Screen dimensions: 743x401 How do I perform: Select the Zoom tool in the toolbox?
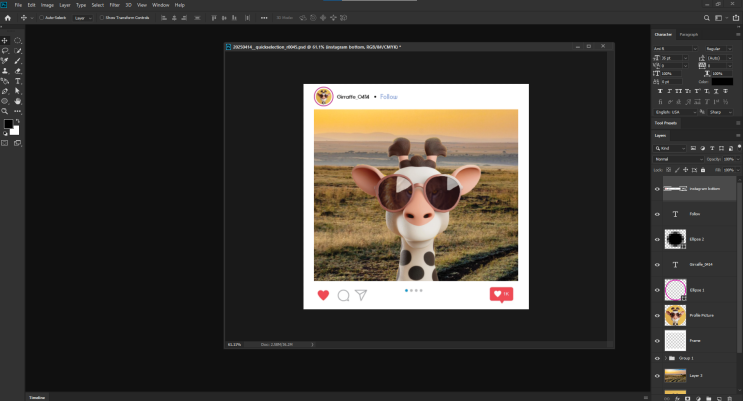pos(5,111)
